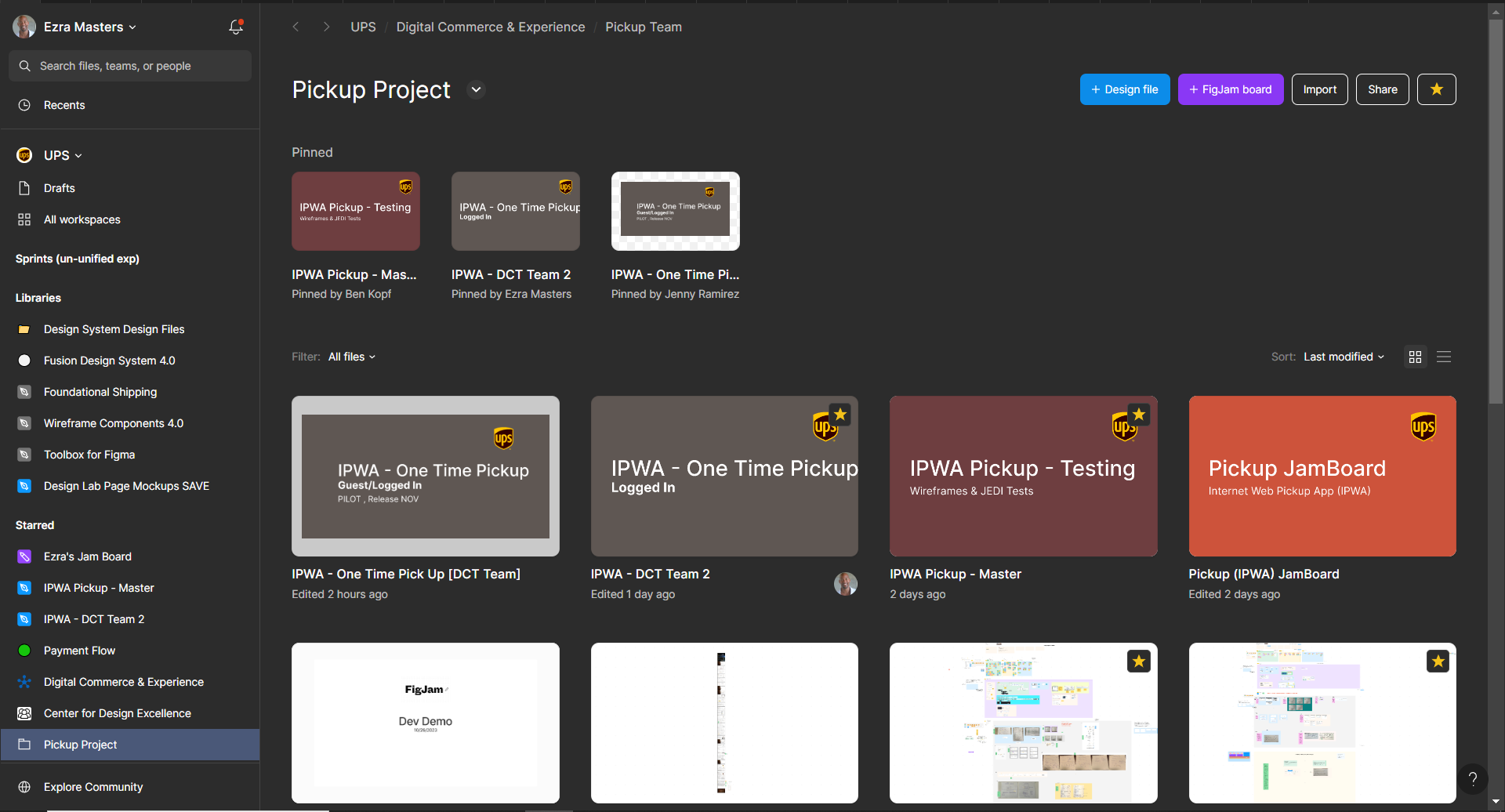Create a new Design file
Screen dimensions: 1505x812
[x=1125, y=89]
